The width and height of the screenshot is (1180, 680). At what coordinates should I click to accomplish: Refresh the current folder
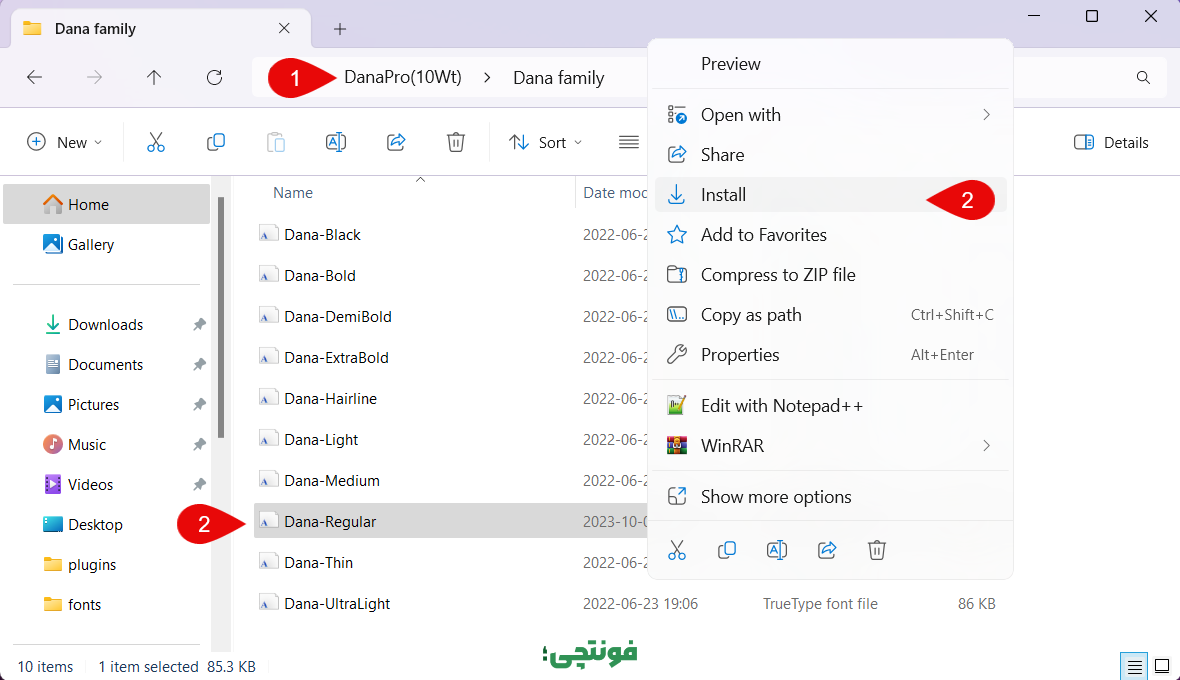[214, 77]
